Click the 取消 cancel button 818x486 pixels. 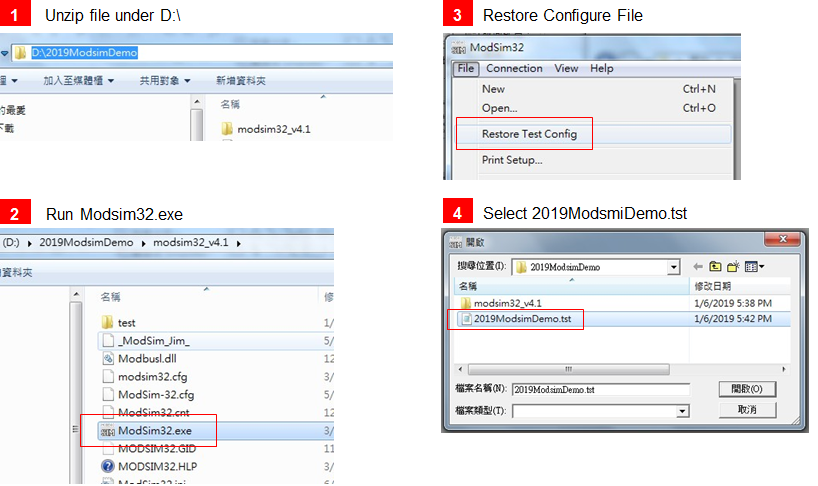(x=747, y=410)
